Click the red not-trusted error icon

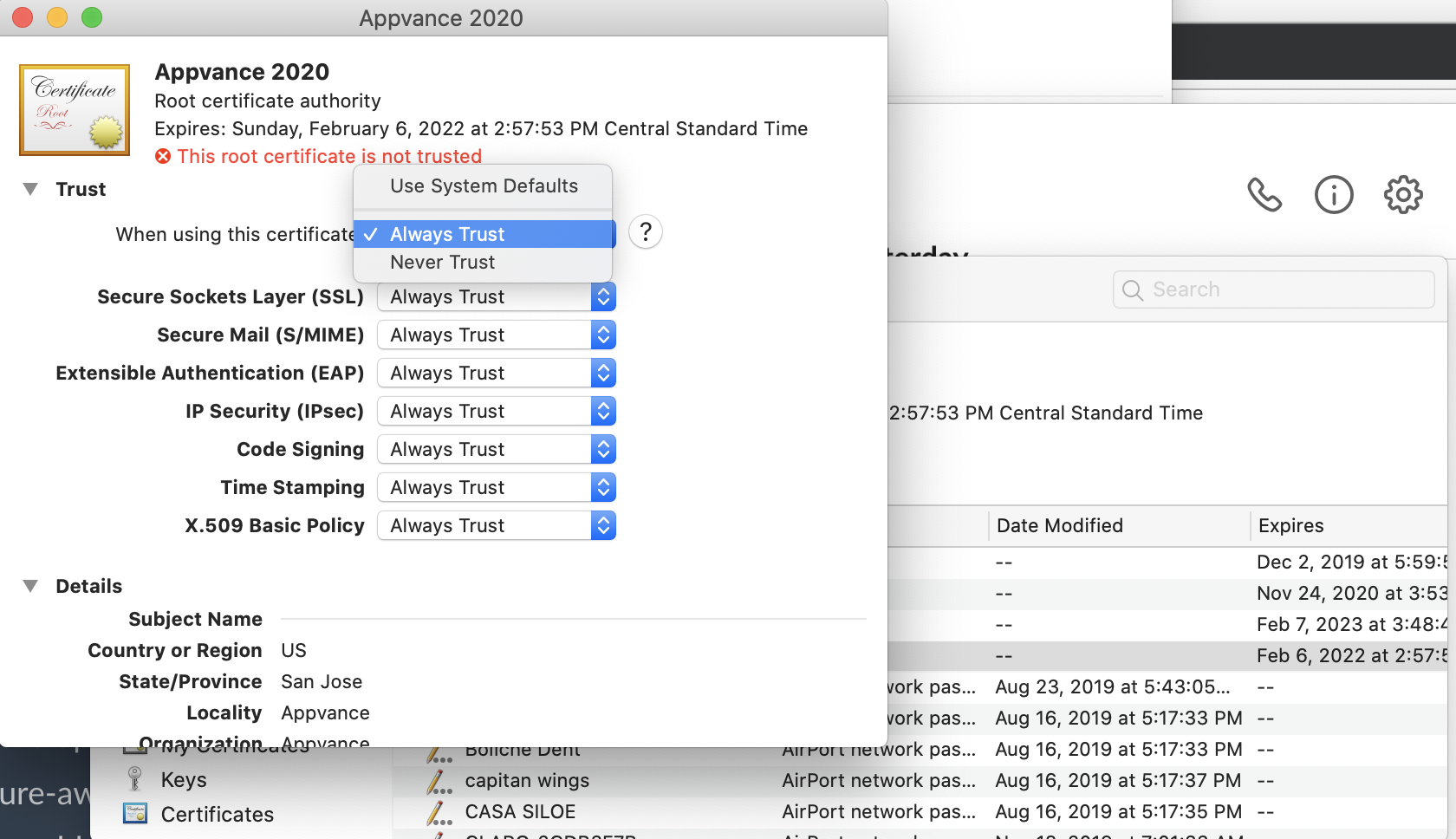[x=163, y=156]
